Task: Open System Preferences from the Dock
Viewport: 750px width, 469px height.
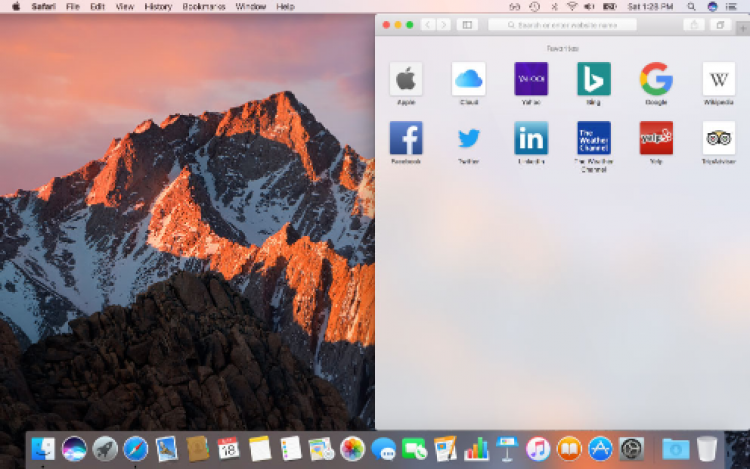Action: [631, 449]
